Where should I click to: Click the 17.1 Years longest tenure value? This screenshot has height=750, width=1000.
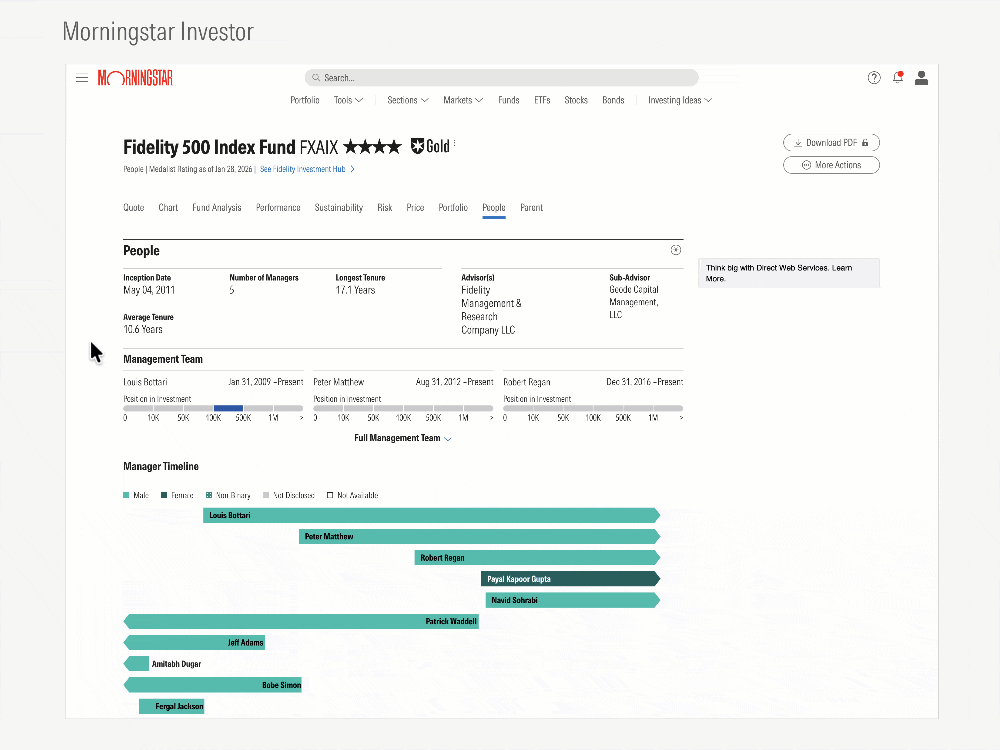356,290
